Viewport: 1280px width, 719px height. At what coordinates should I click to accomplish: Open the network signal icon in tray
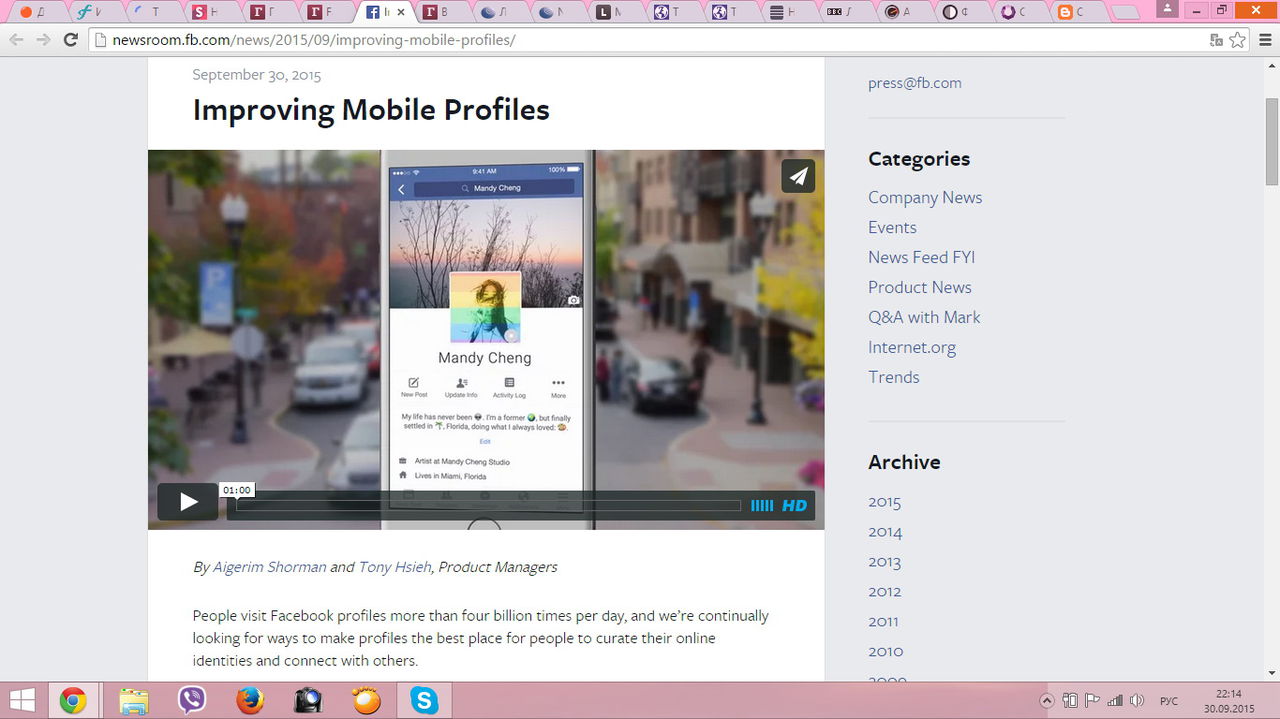coord(1115,701)
